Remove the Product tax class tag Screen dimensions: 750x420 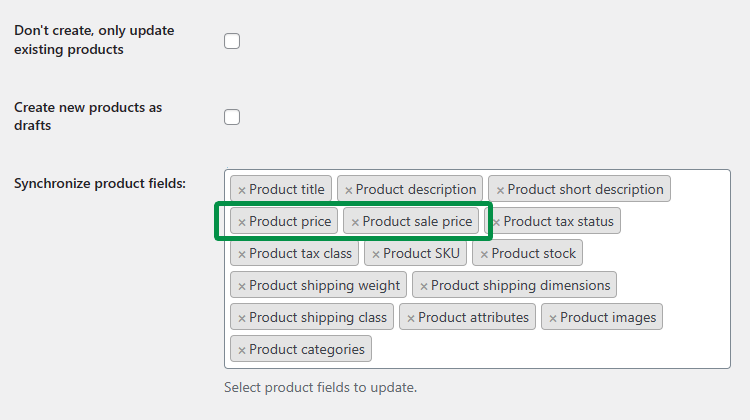coord(242,254)
